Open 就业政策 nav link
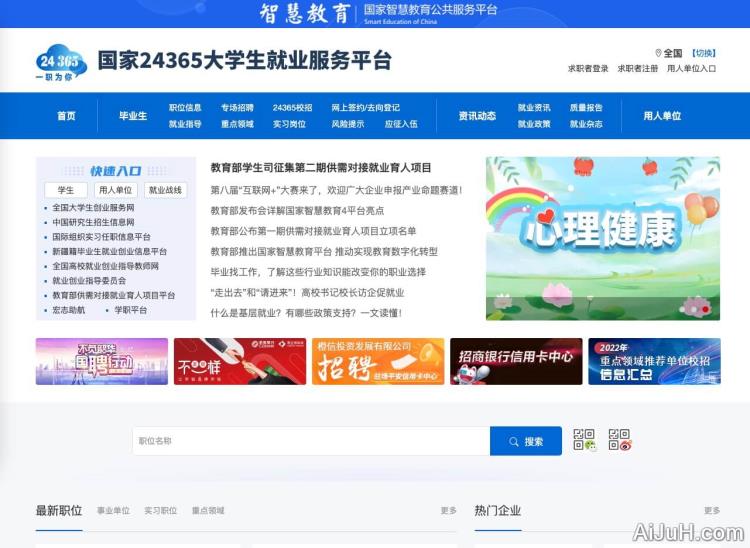This screenshot has height=548, width=750. pos(534,124)
